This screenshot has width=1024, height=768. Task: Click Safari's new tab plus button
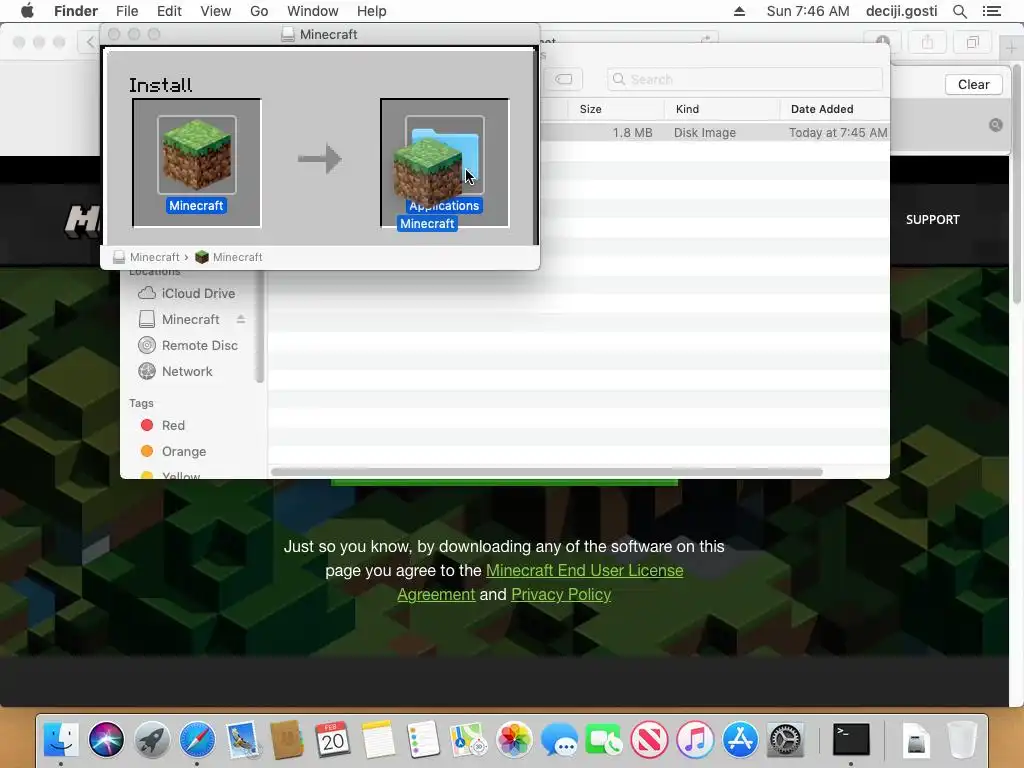click(1011, 48)
